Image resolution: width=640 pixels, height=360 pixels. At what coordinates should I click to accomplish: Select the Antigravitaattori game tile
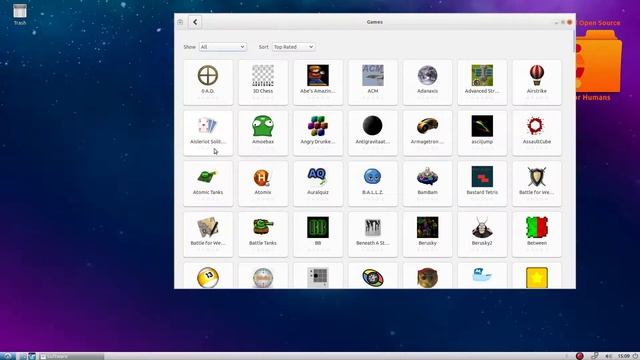373,133
